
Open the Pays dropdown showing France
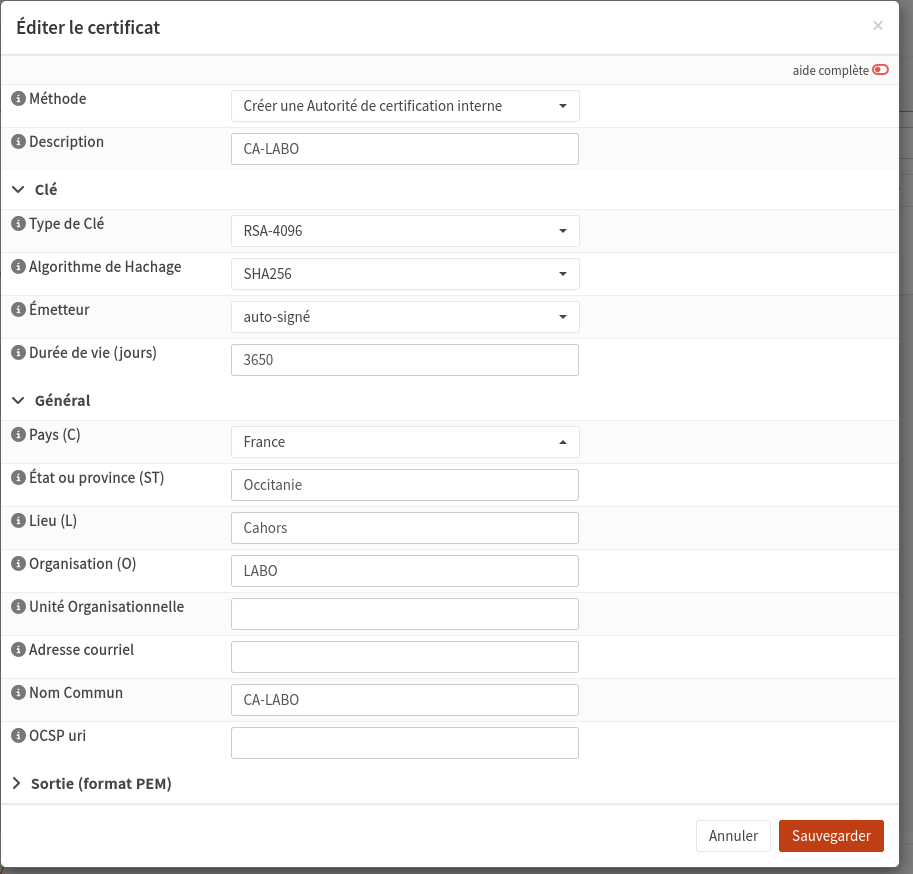click(405, 442)
